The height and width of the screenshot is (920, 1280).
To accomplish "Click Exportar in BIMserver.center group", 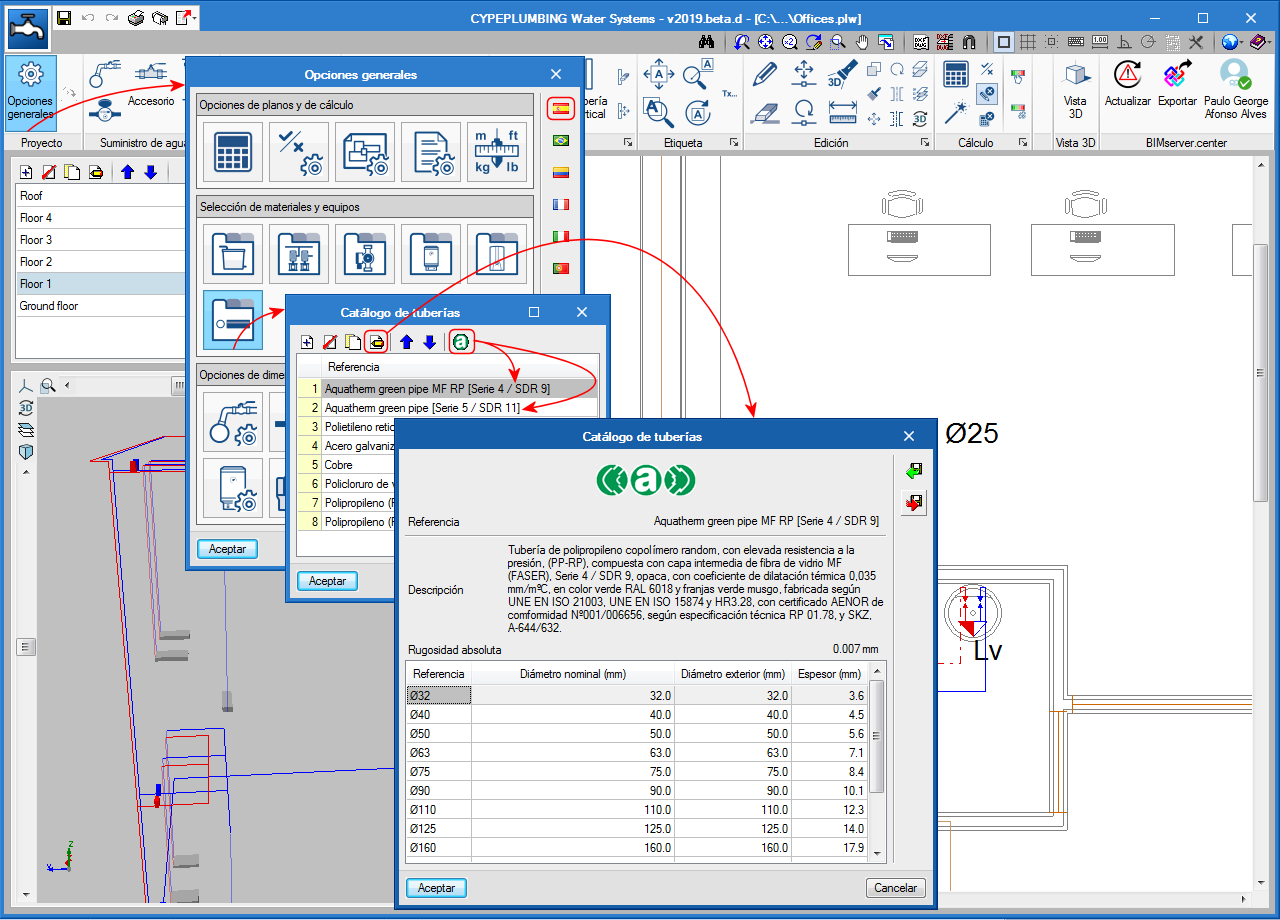I will (x=1177, y=85).
